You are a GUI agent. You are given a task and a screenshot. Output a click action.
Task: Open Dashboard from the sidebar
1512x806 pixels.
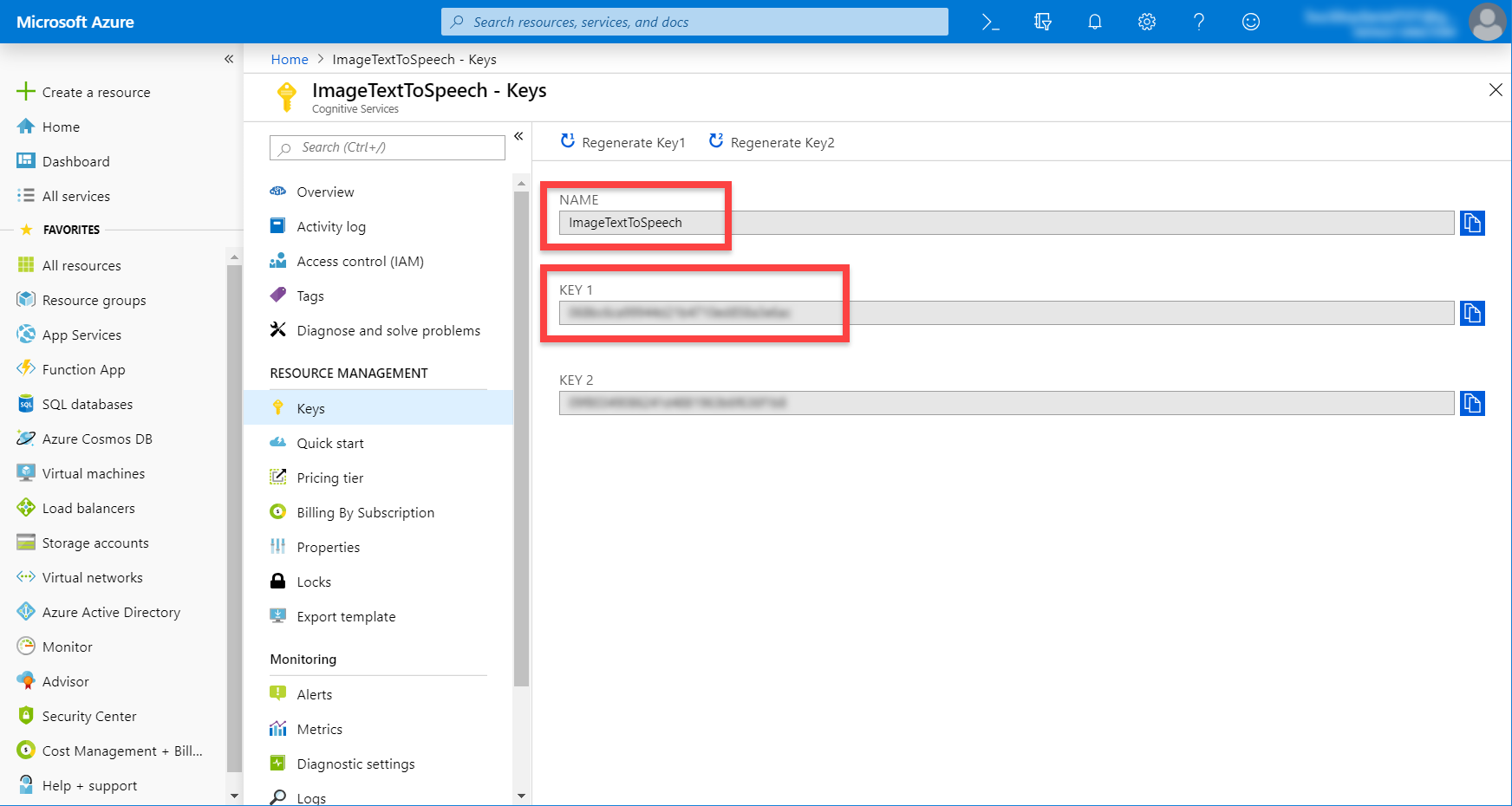pos(63,161)
